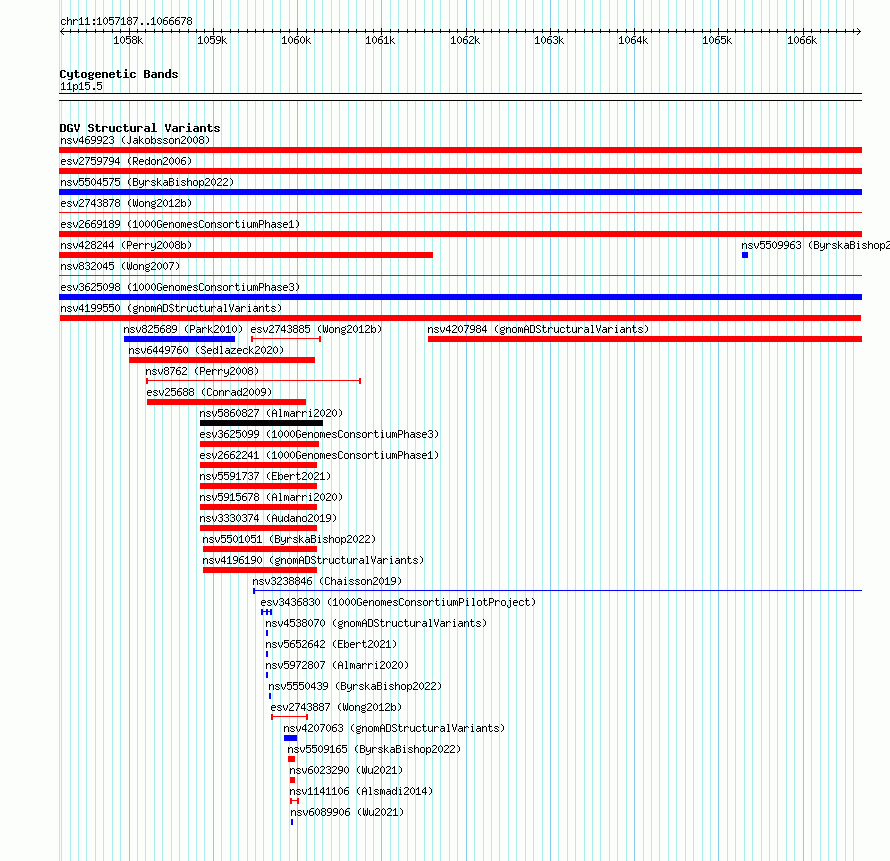Select nsv5509963 variant label near 1065k
Screen dimensions: 890x861
coord(815,245)
